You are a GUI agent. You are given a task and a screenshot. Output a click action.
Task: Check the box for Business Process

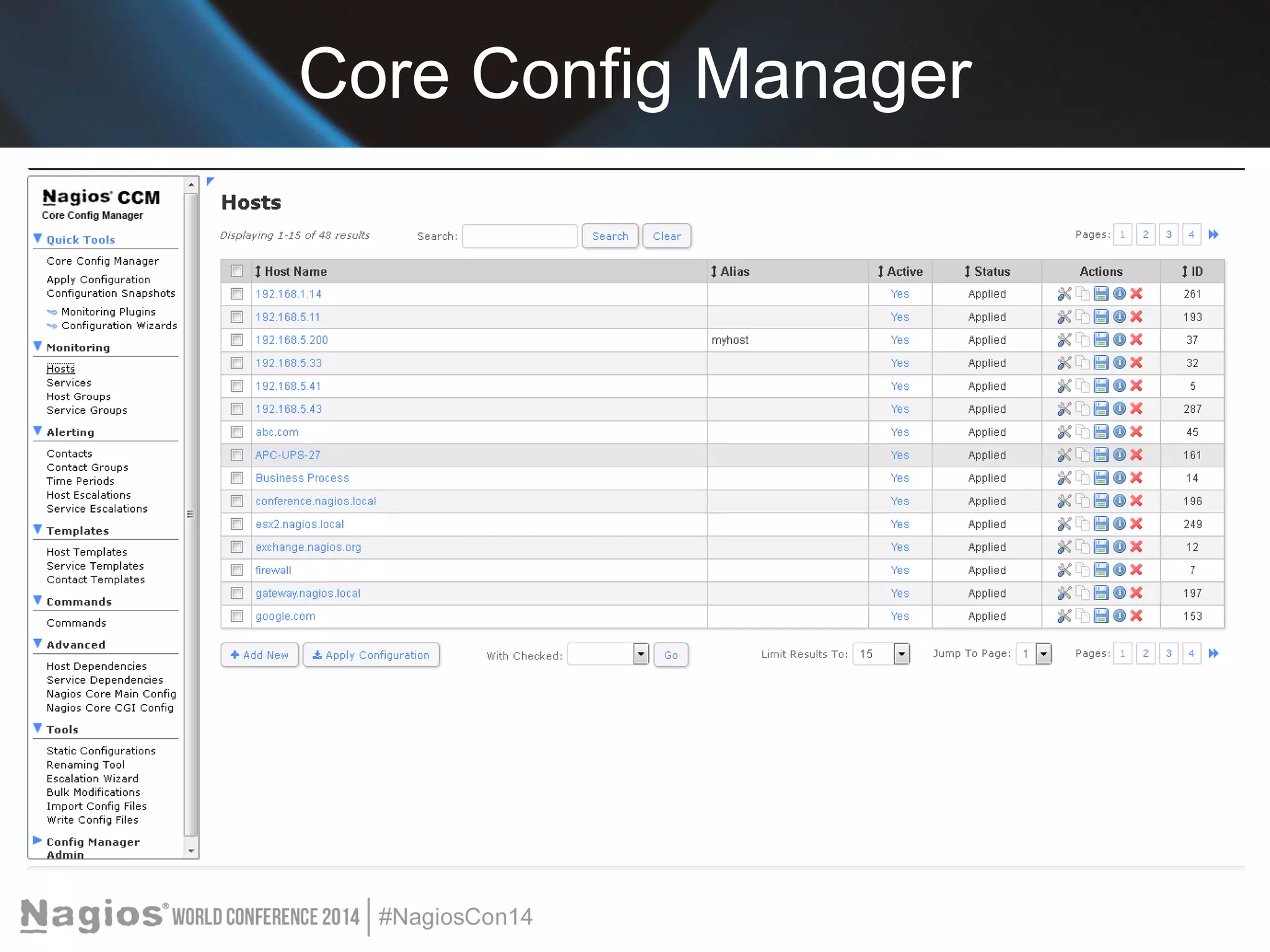(x=236, y=478)
